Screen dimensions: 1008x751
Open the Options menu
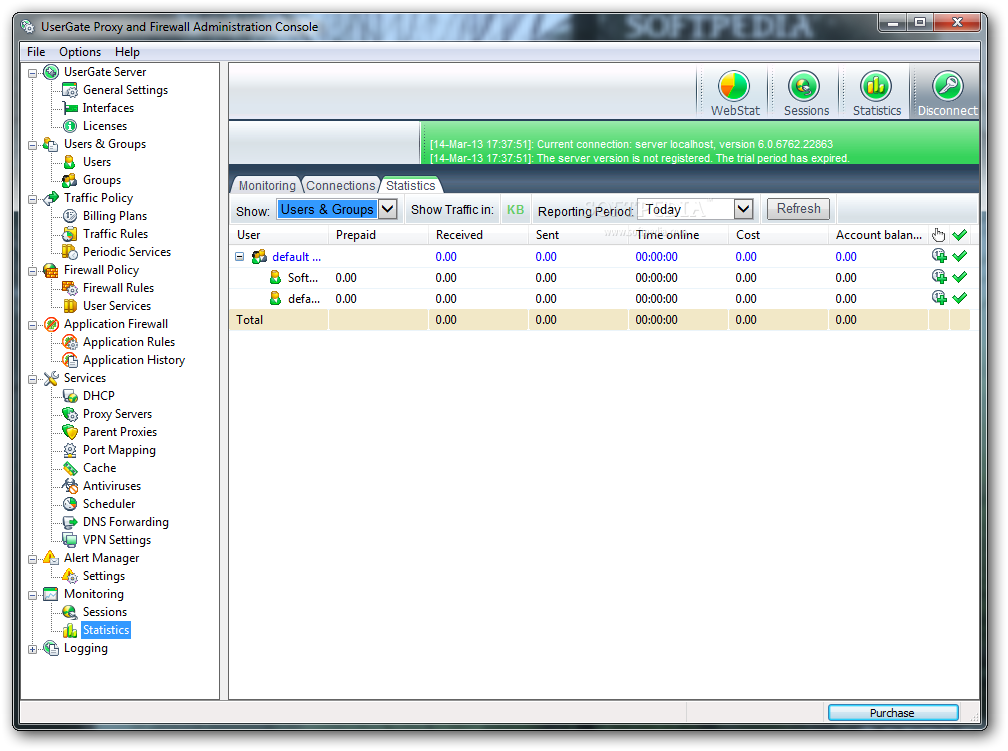(x=80, y=51)
